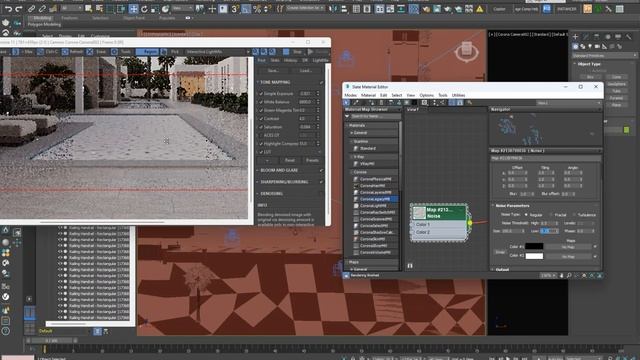Click the black Color #1 swatch
640x360 pixels.
tap(534, 247)
